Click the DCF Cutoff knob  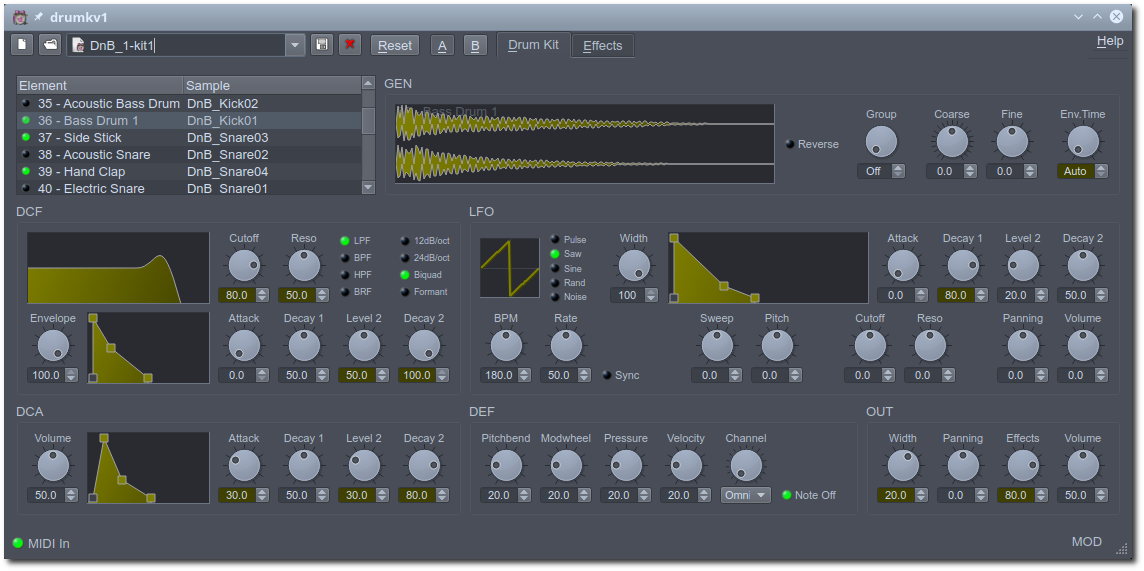point(244,266)
